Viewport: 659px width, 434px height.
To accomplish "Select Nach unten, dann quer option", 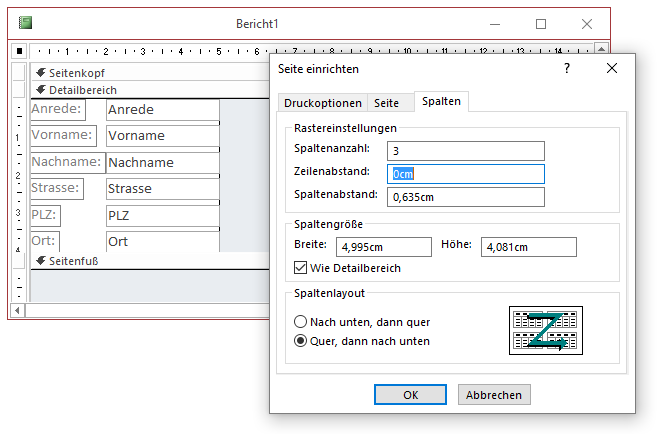I will tap(300, 322).
